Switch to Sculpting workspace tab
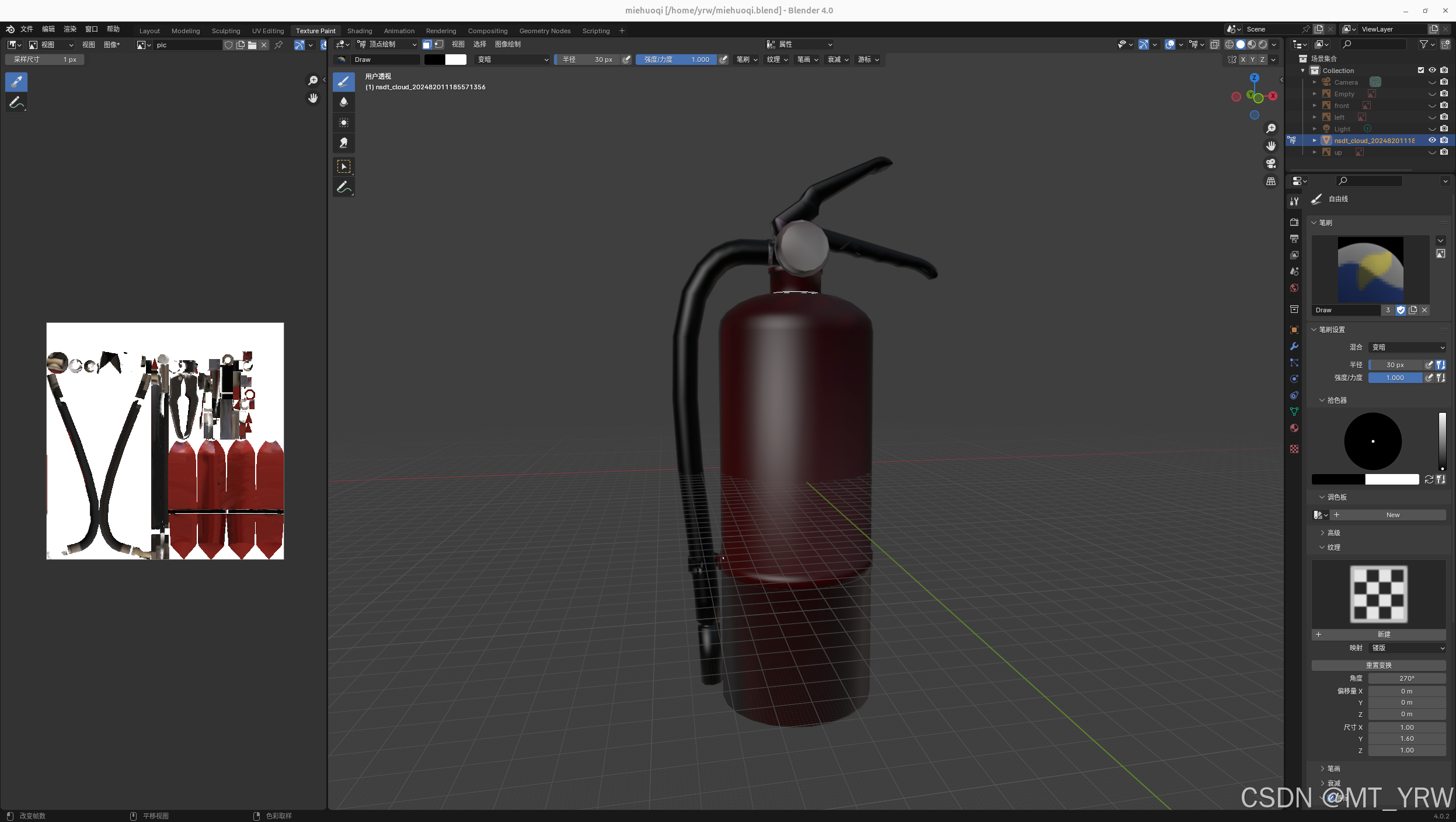 coord(226,31)
